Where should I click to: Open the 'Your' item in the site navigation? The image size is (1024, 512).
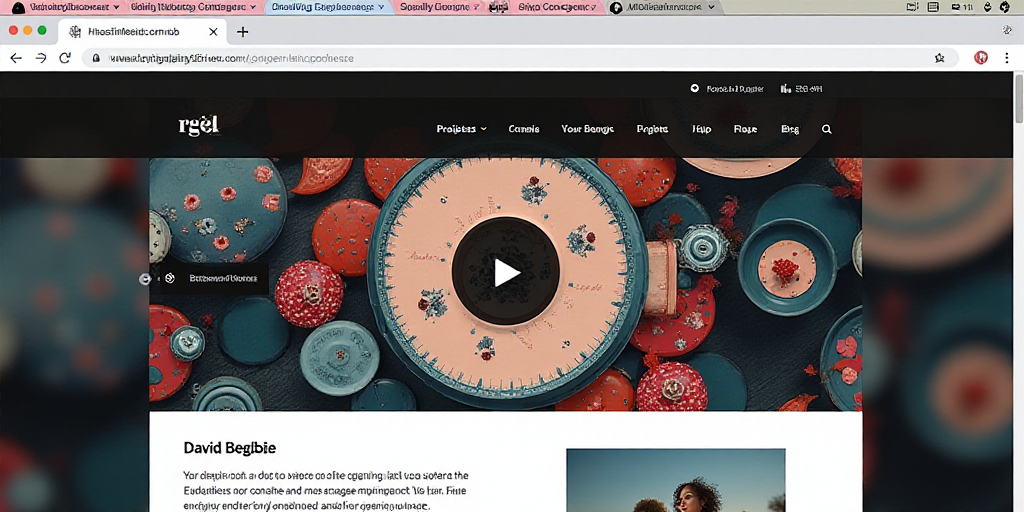(587, 129)
